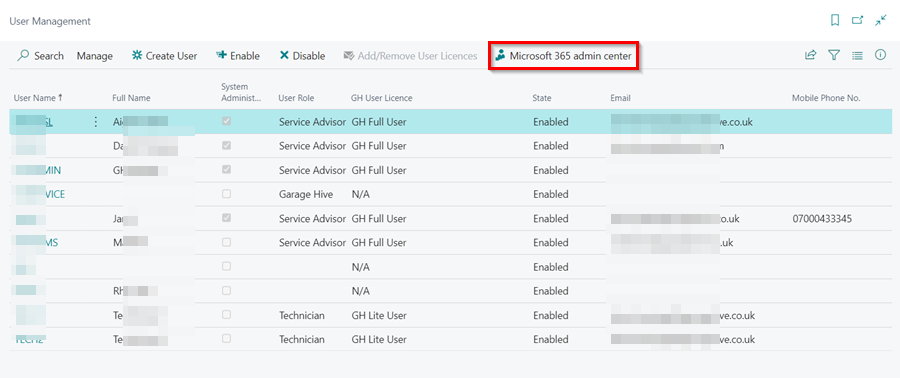Click the Disable action button
The height and width of the screenshot is (378, 900).
[x=302, y=56]
